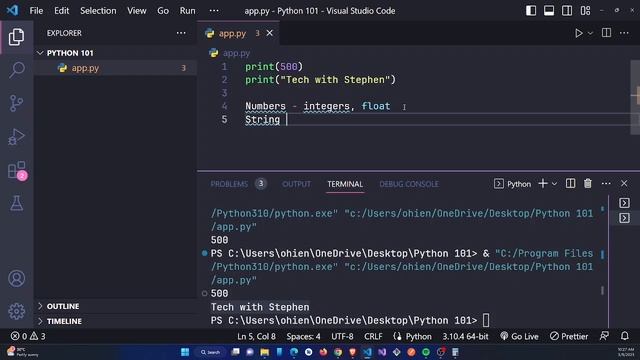Open launch profile dropdown next to plus
640x360 pixels.
[x=554, y=184]
